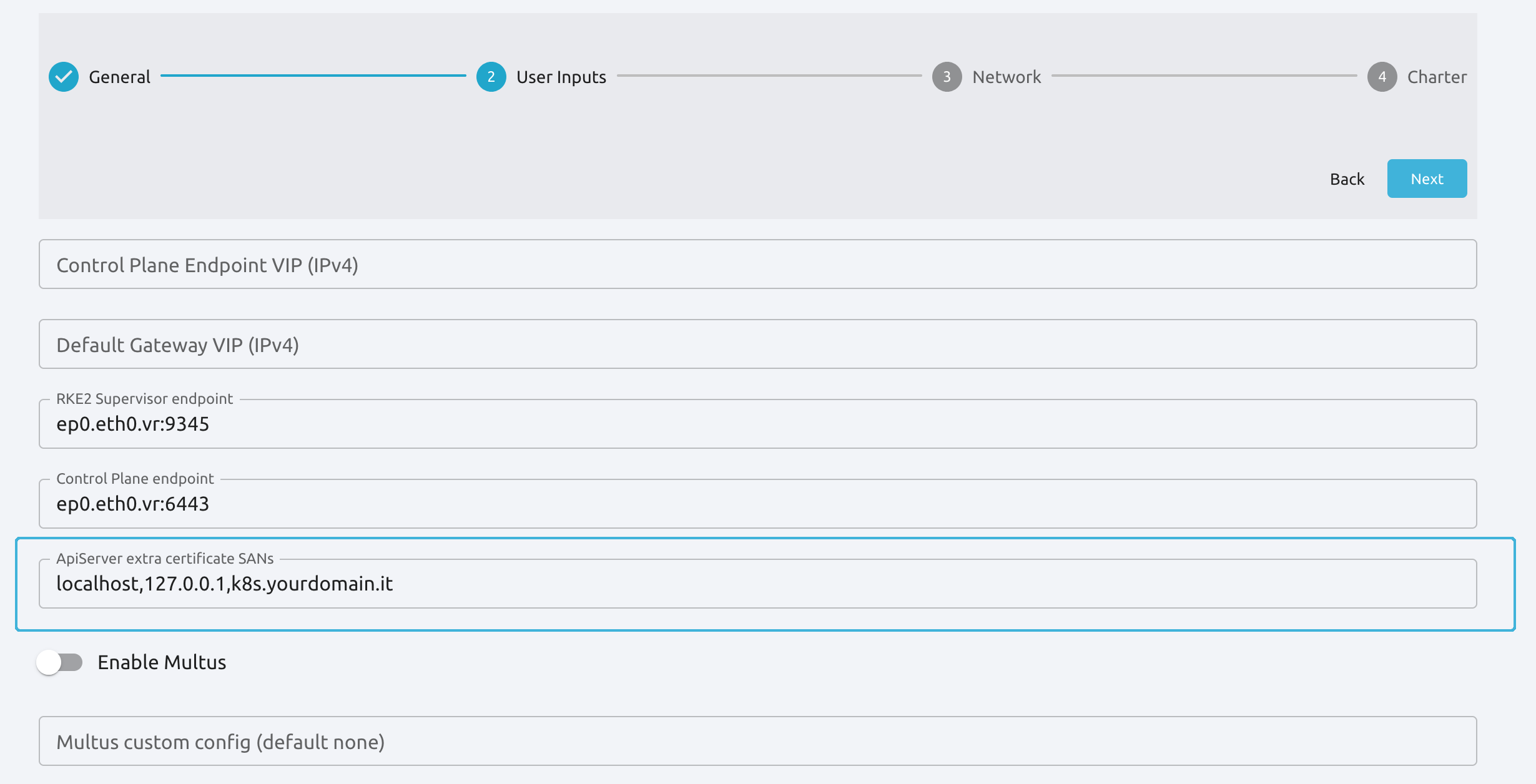Click the step 3 Network circle icon
Viewport: 1536px width, 784px height.
pyautogui.click(x=947, y=77)
